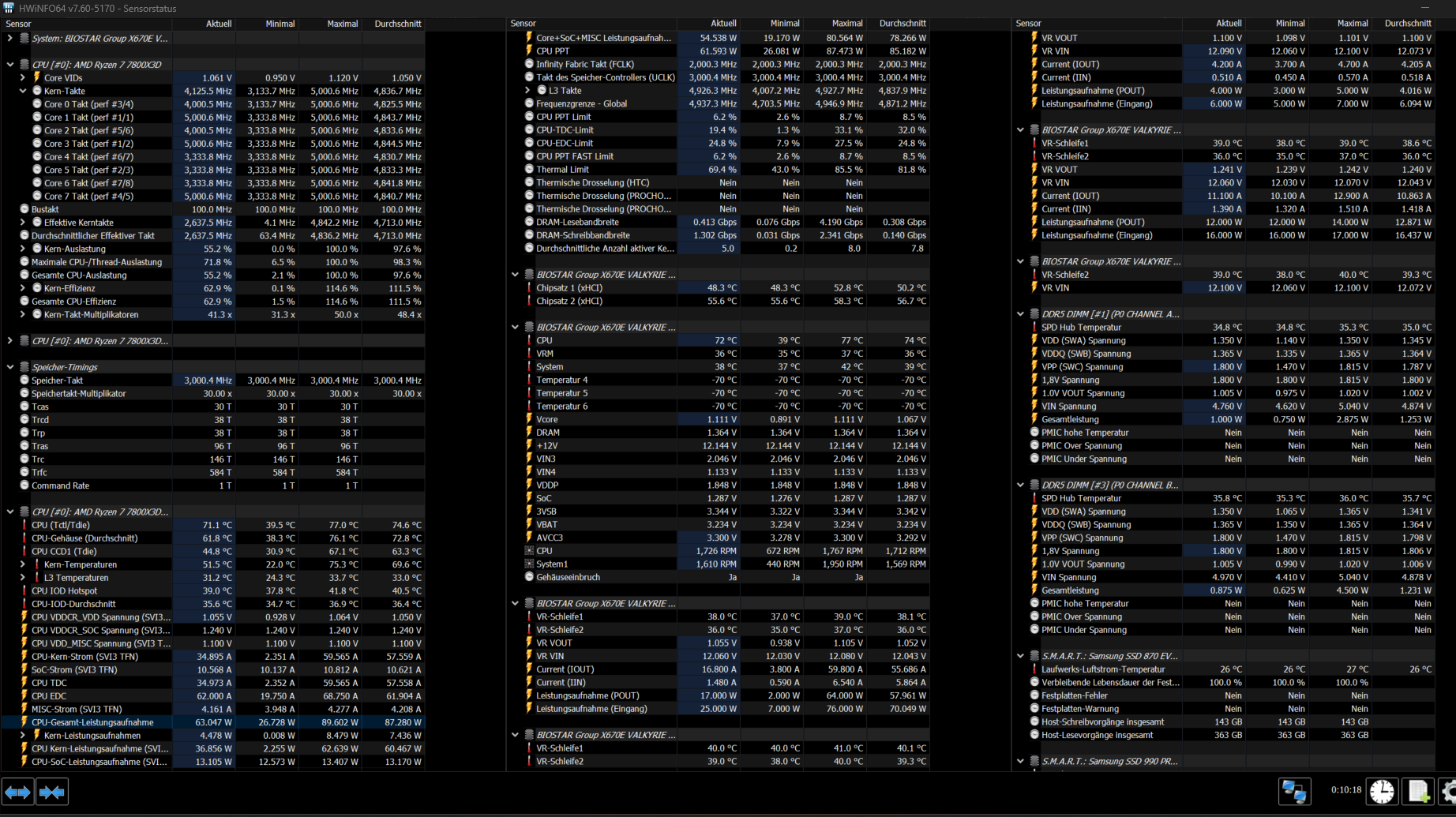Open sensor settings via the gear icon
Screen dimensions: 1456x817
(x=1449, y=791)
